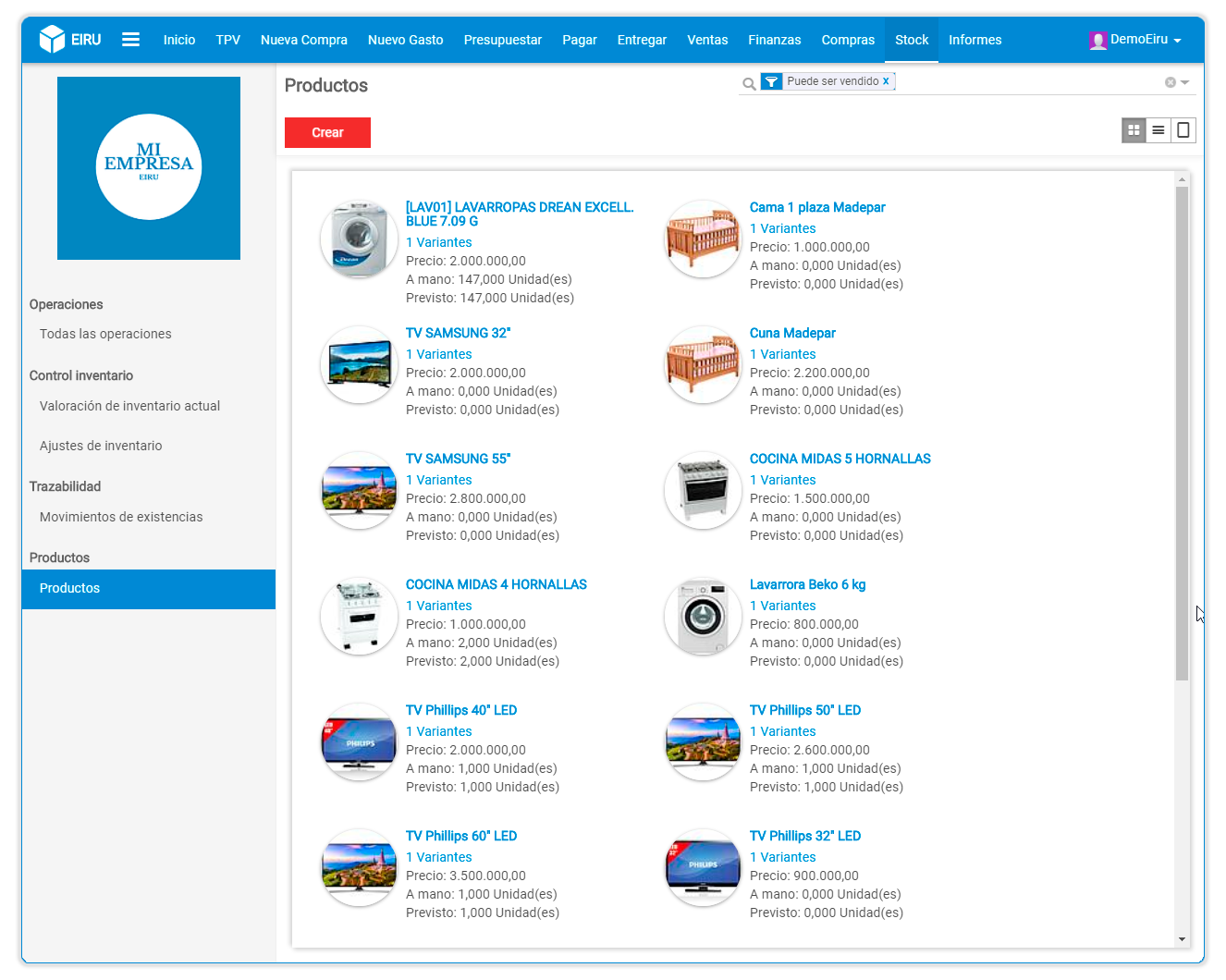This screenshot has width=1226, height=980.
Task: Switch to kanban grid view
Action: click(1134, 130)
